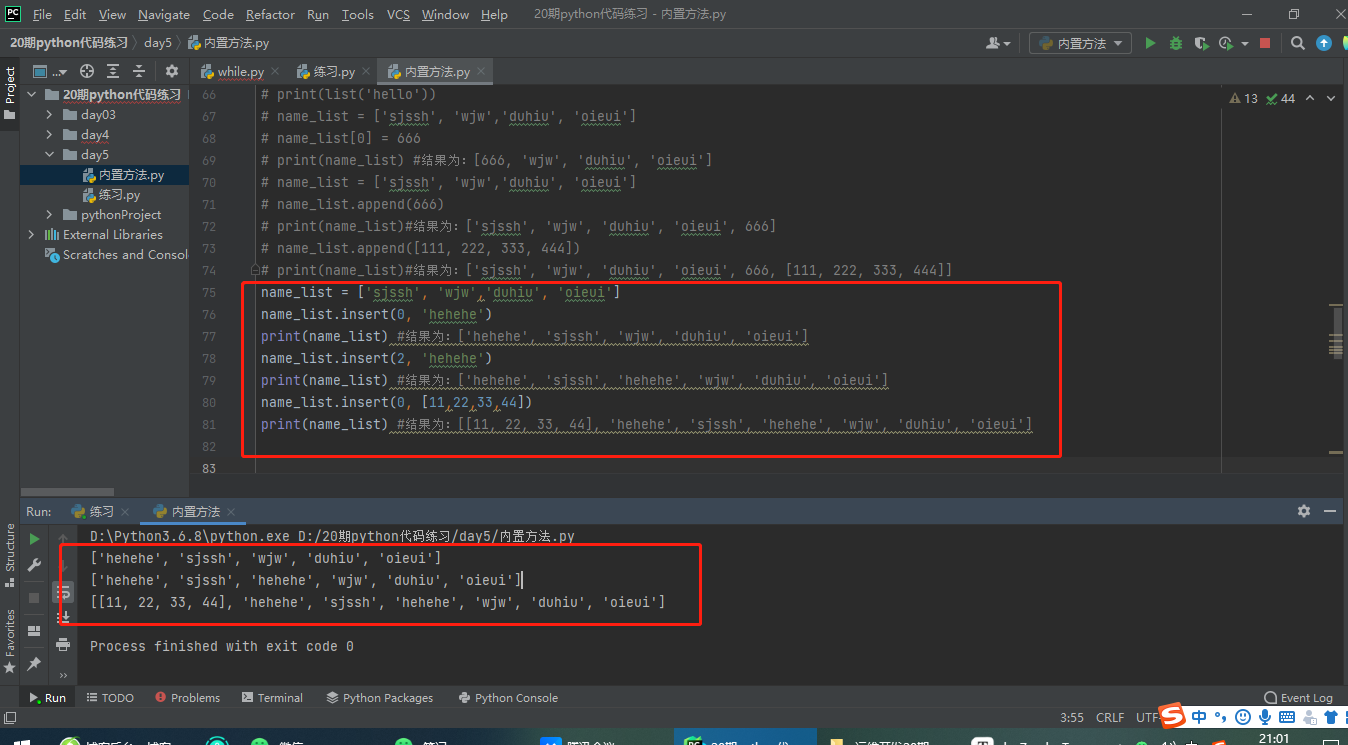1348x745 pixels.
Task: Collapse the 20期python代码练习 root folder
Action: point(31,95)
